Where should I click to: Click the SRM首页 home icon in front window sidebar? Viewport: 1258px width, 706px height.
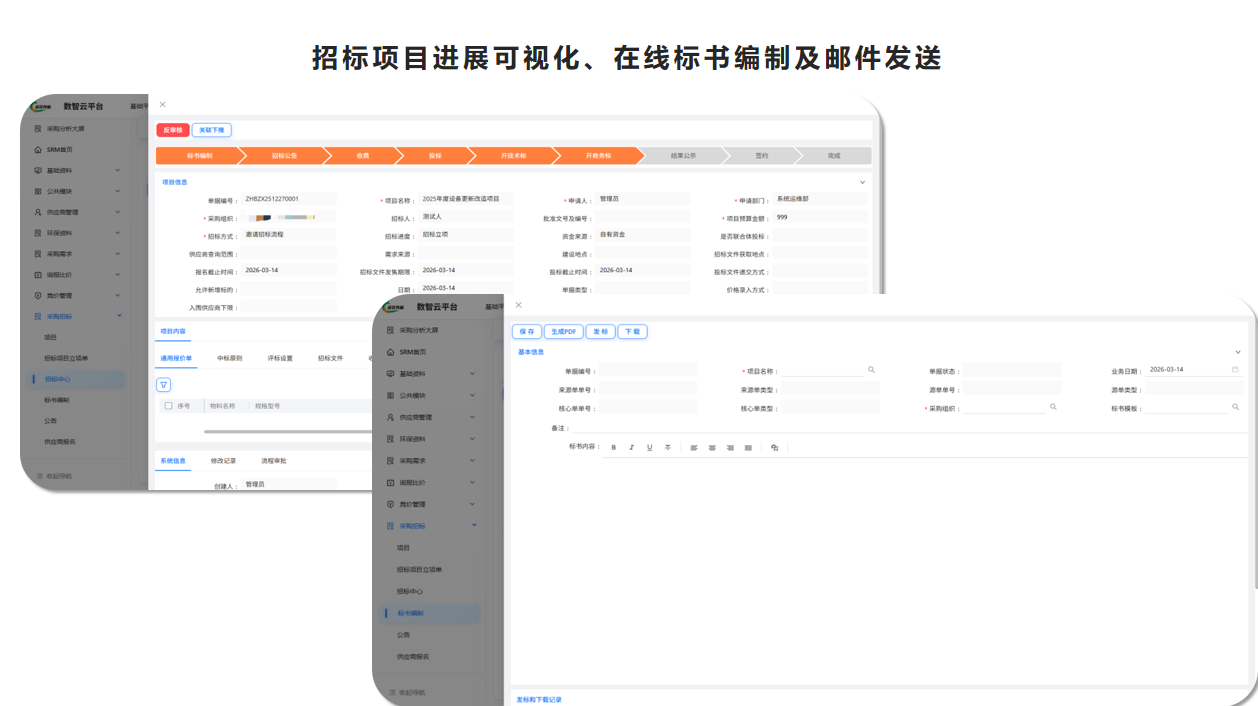click(391, 352)
